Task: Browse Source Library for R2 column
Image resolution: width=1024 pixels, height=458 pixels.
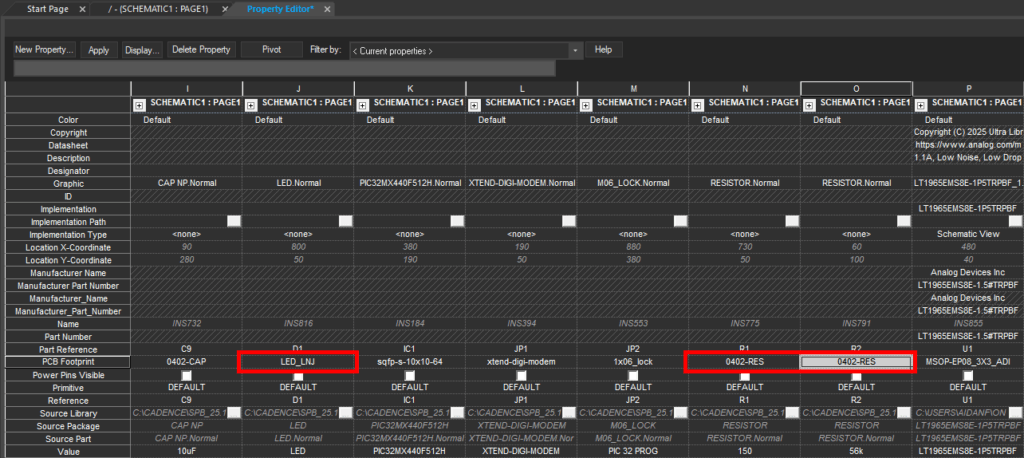Action: (x=903, y=413)
